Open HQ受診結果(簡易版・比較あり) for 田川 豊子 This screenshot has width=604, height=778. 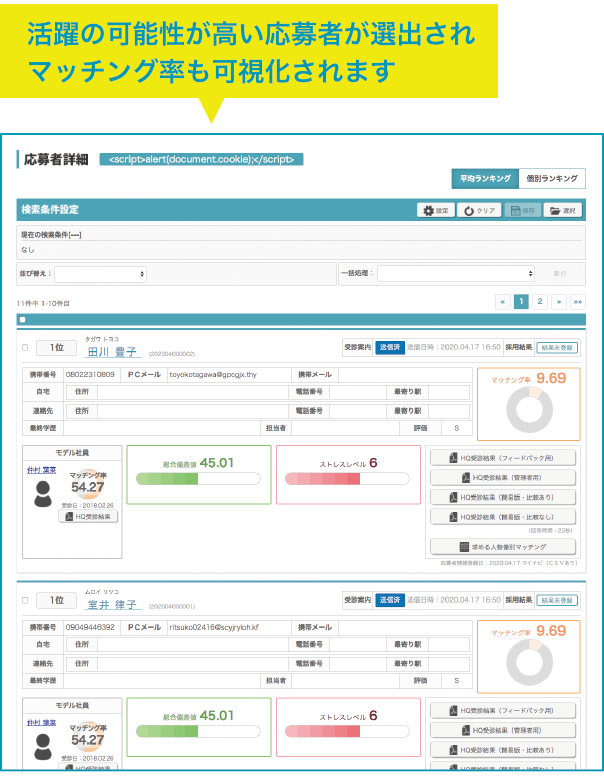pos(503,497)
